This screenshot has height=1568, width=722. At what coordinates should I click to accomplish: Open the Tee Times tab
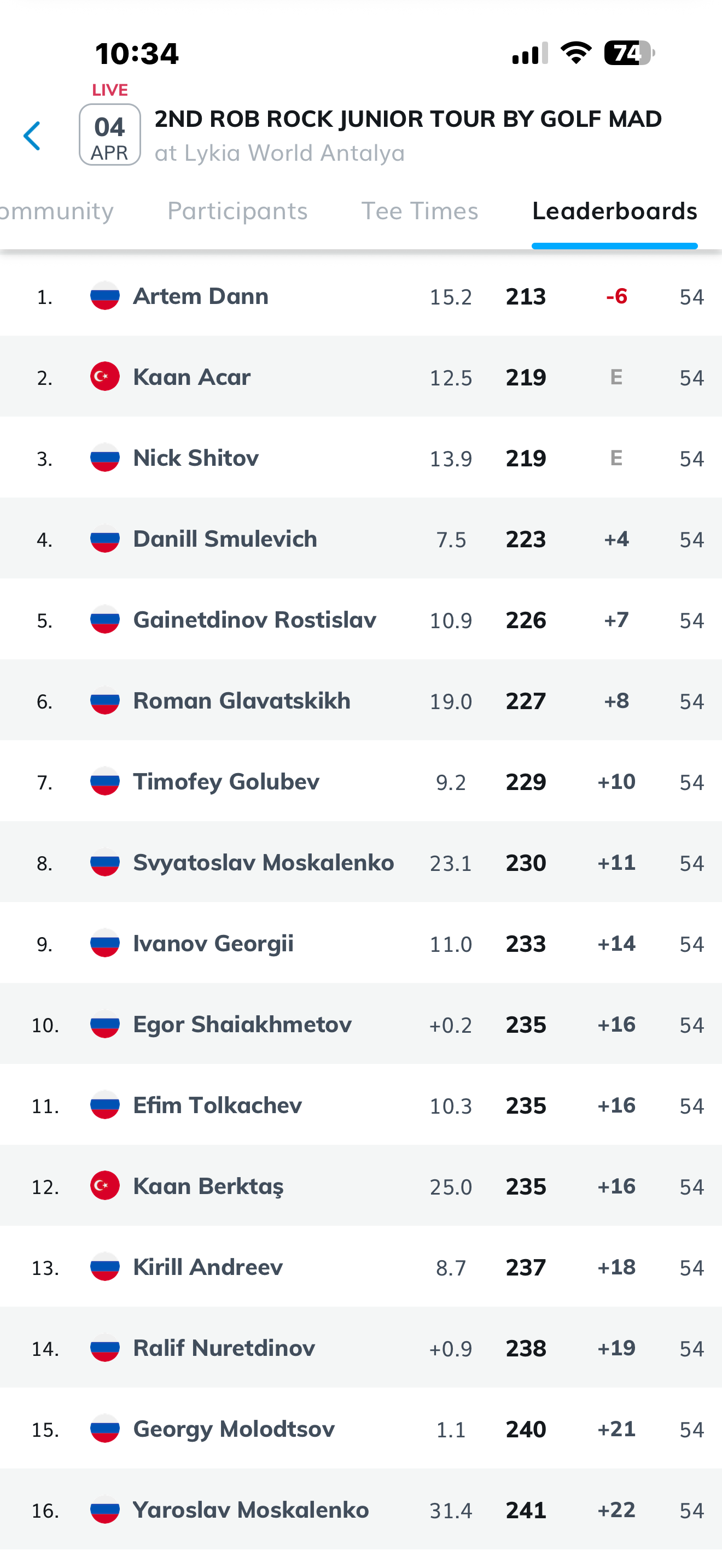coord(420,211)
